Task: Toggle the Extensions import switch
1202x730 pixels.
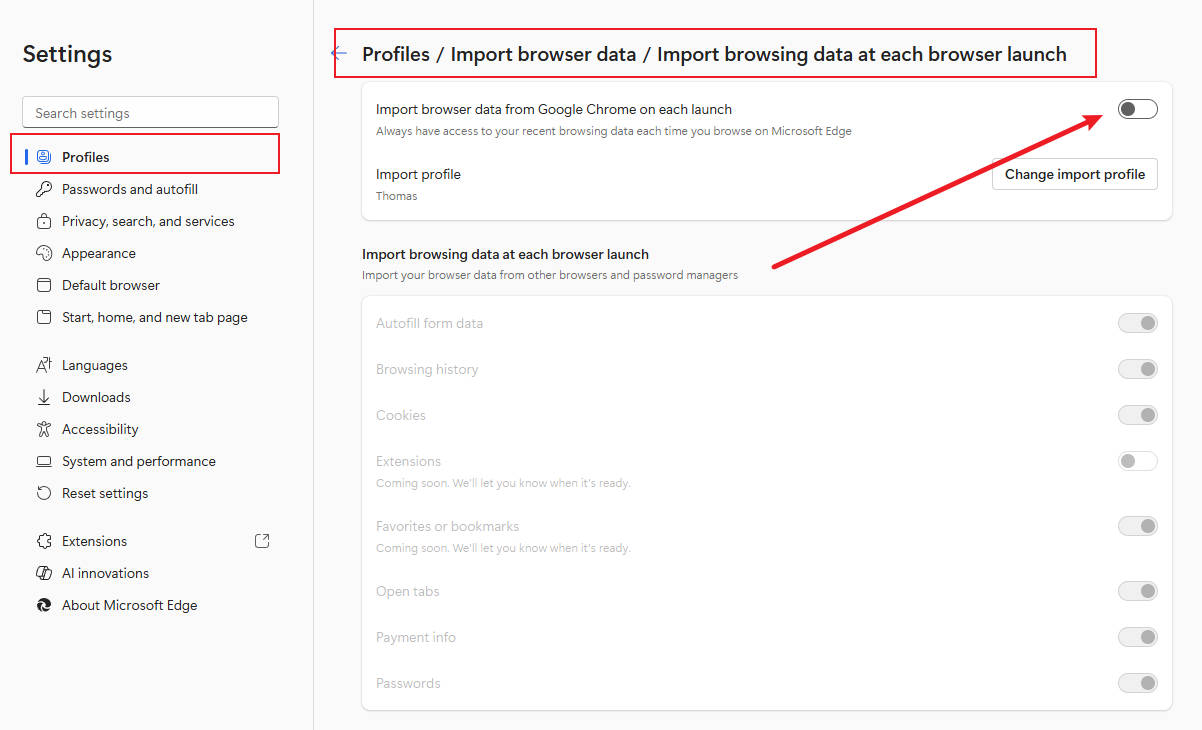Action: pyautogui.click(x=1137, y=461)
